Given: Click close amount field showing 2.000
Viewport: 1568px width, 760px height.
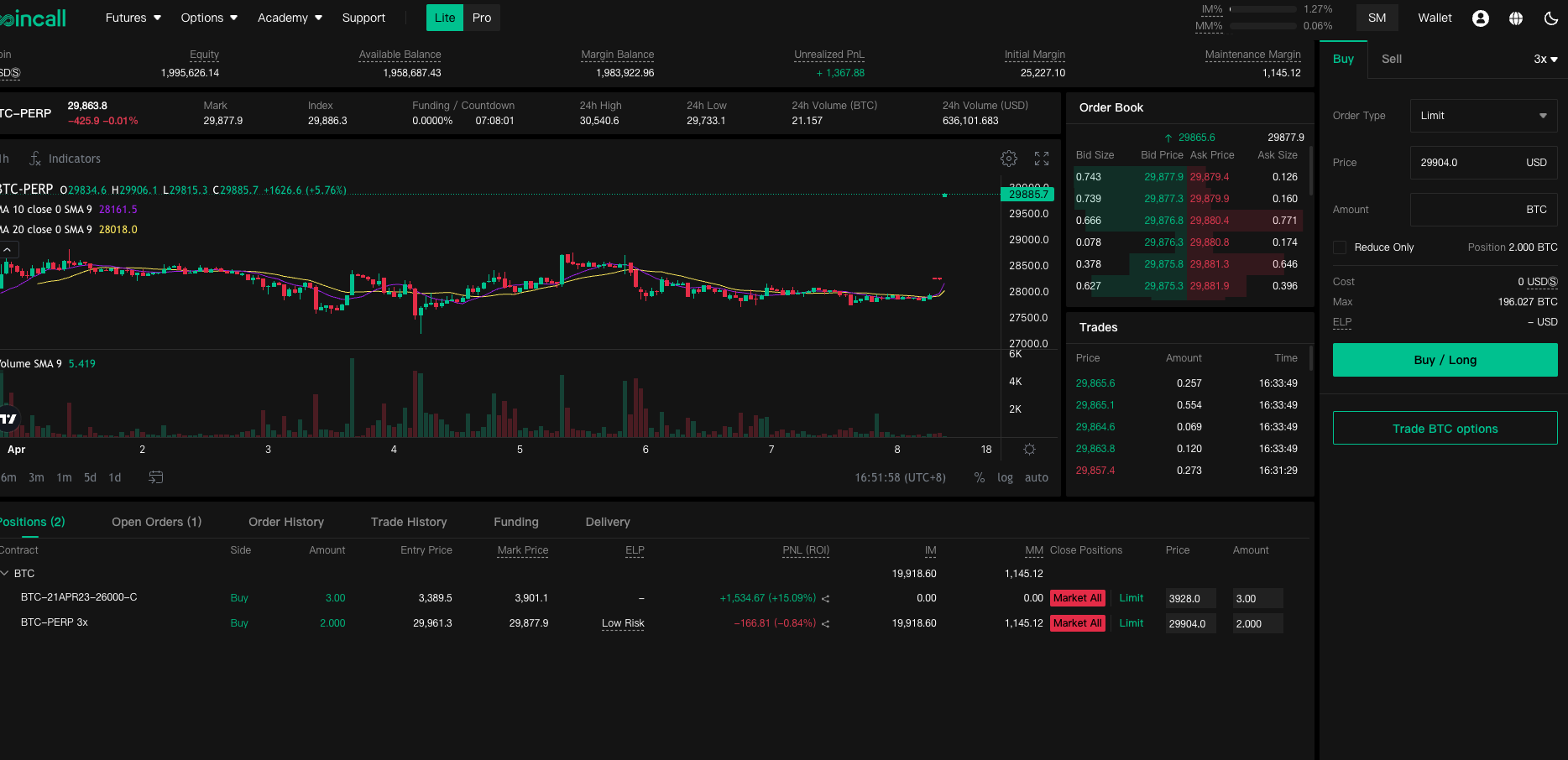Looking at the screenshot, I should [x=1257, y=624].
